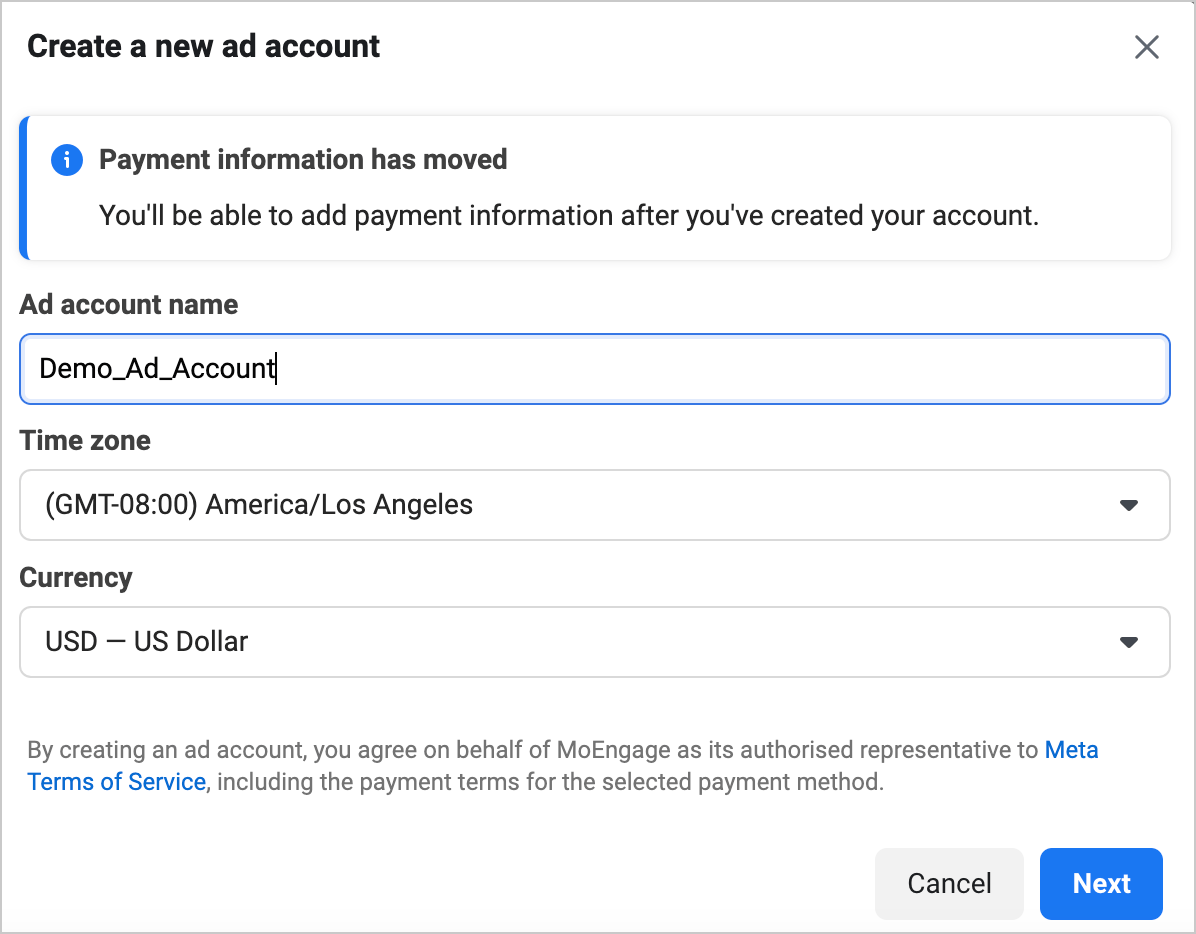This screenshot has width=1196, height=934.
Task: Click the Currency dropdown caret arrow
Action: pos(1129,642)
